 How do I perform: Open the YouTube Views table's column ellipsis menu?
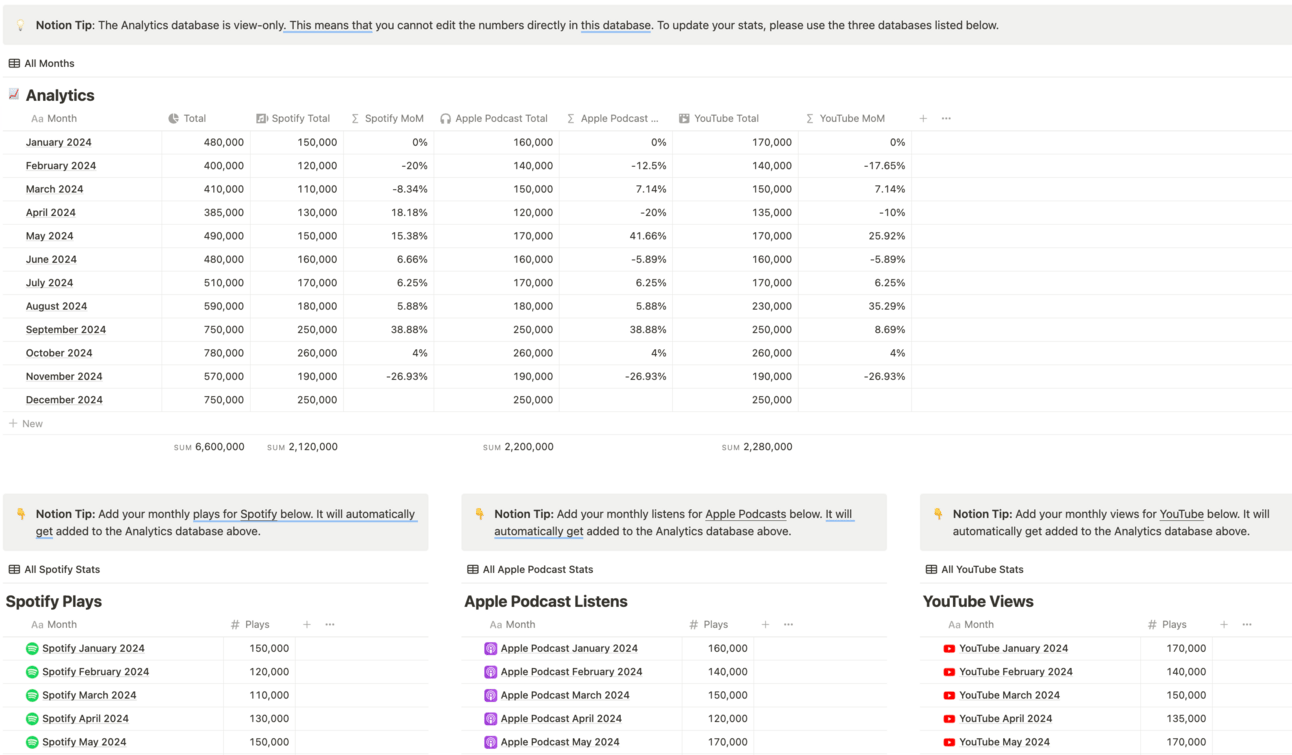[1247, 624]
